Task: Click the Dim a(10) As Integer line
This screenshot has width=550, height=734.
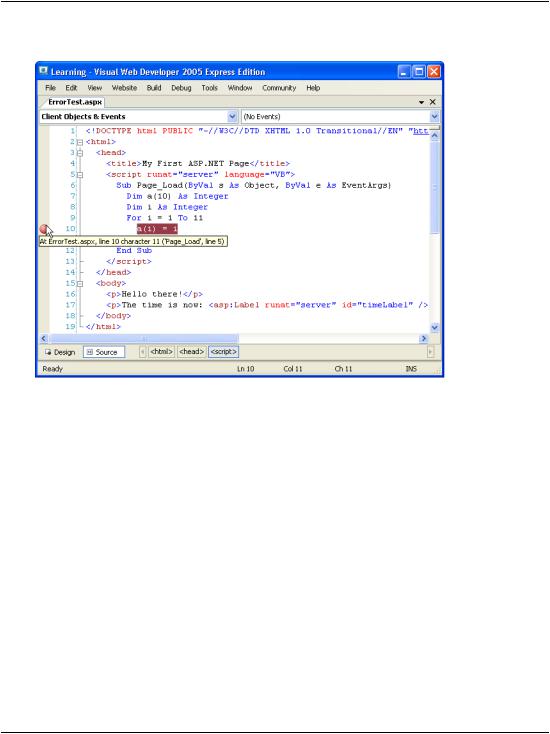Action: click(x=177, y=196)
